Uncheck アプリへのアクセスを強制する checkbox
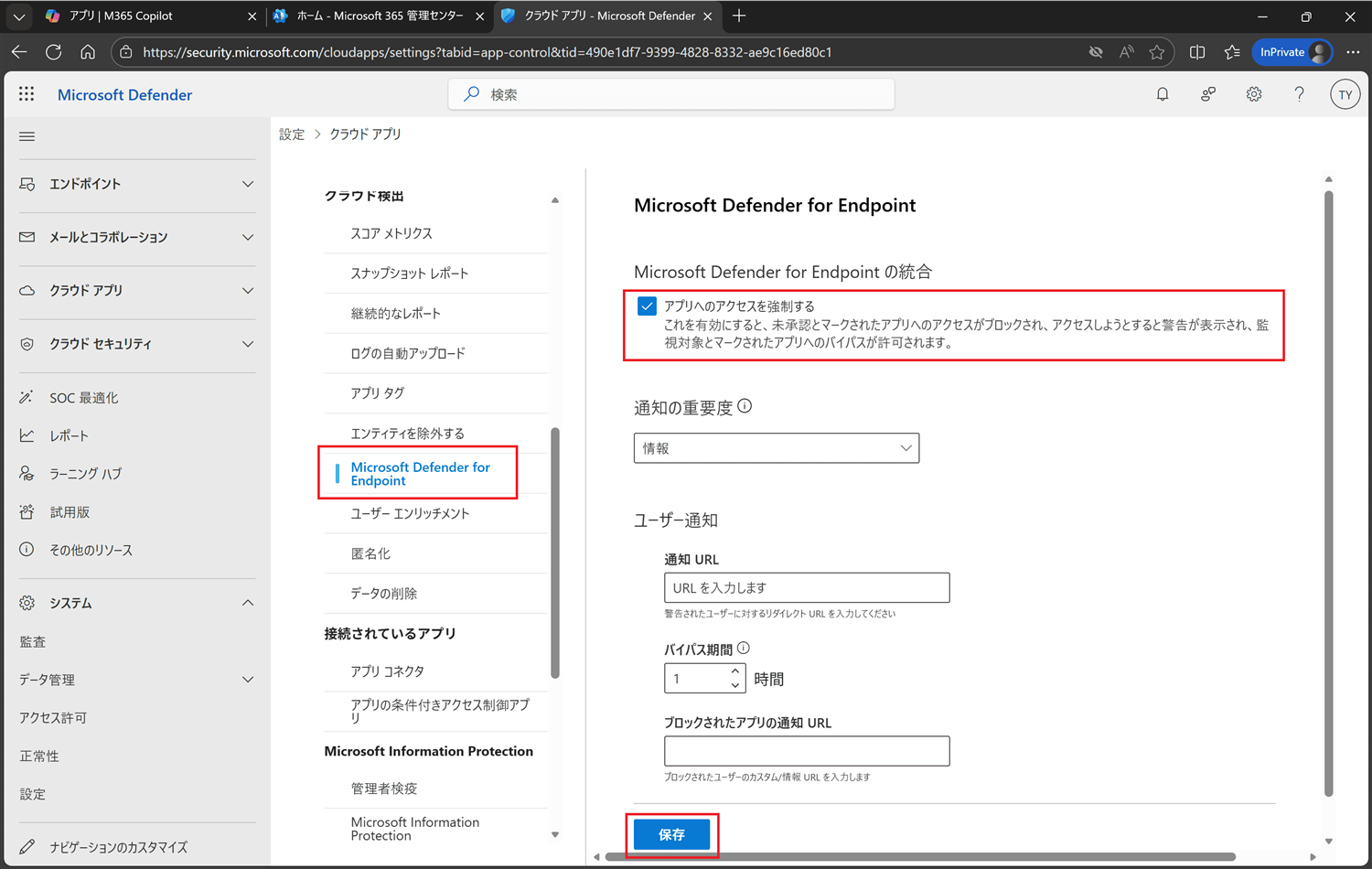Screen dimensions: 1372x869 pyautogui.click(x=647, y=306)
